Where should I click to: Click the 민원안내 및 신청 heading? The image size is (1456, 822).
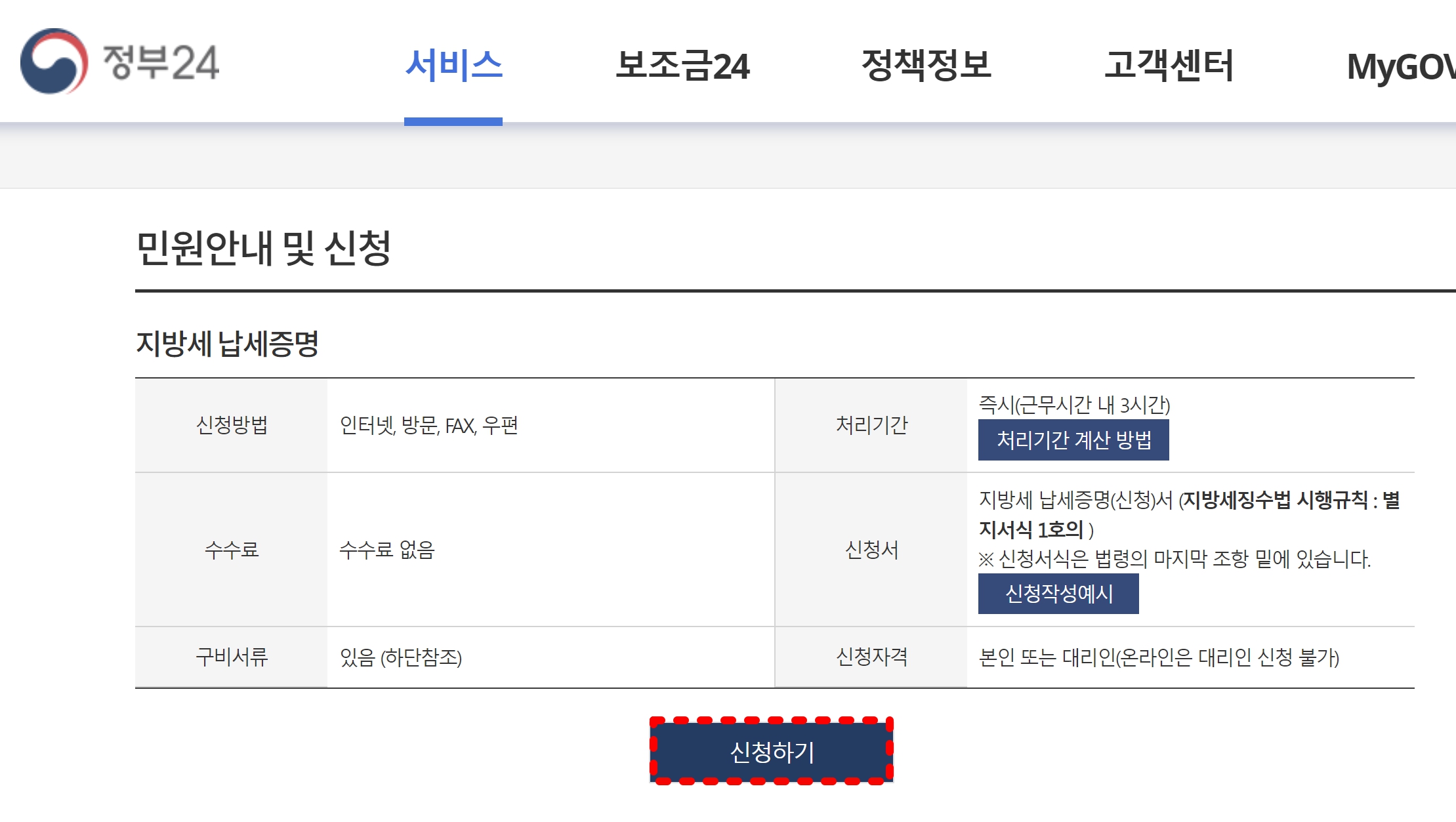point(263,248)
